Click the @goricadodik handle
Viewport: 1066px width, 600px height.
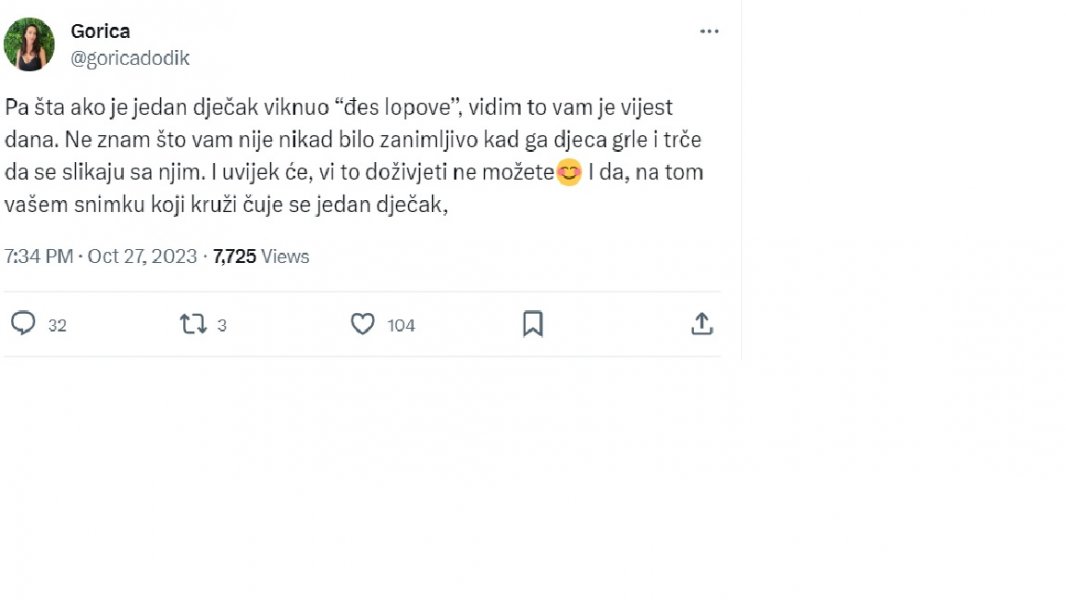(132, 58)
